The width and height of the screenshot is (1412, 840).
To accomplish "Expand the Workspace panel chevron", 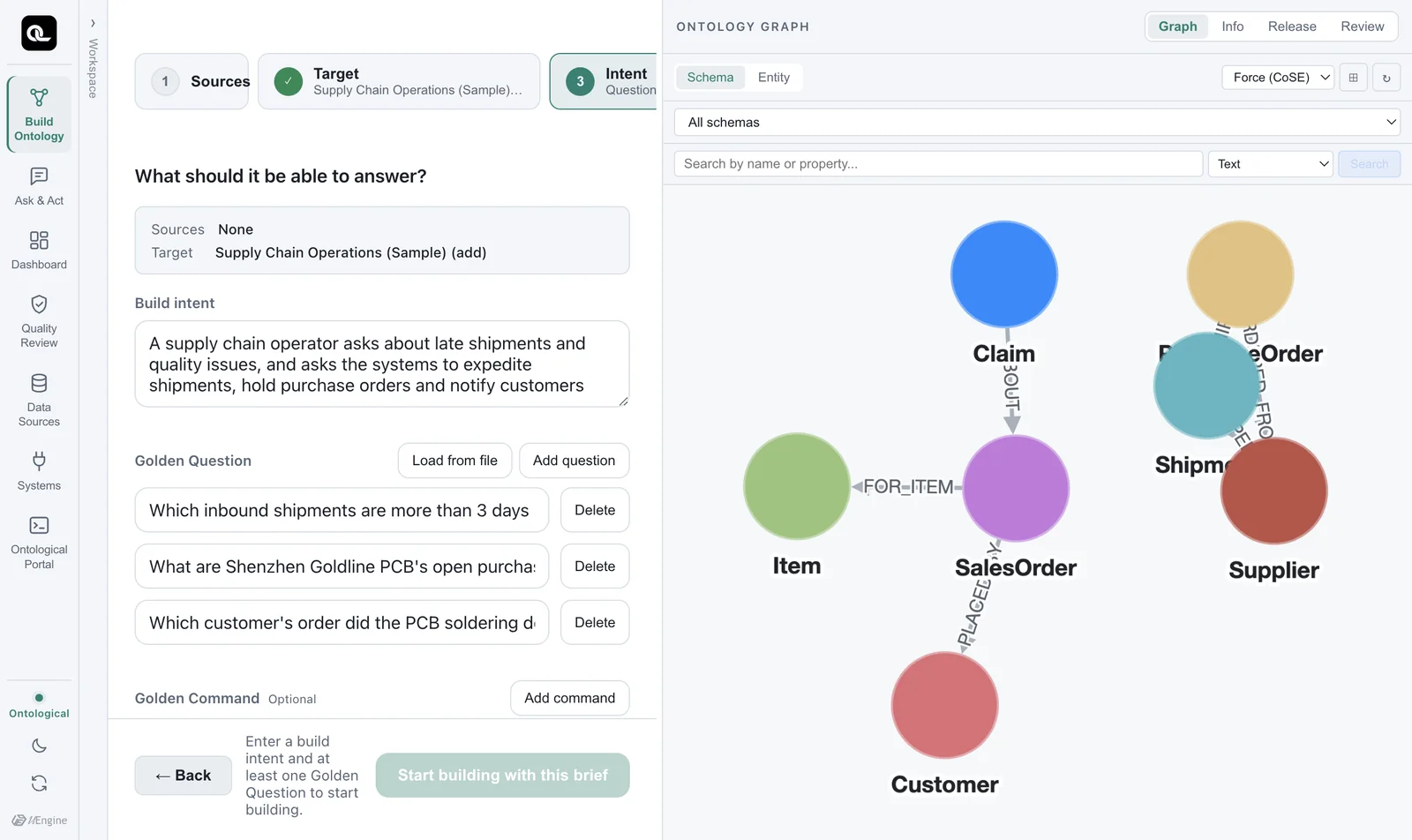I will point(93,23).
